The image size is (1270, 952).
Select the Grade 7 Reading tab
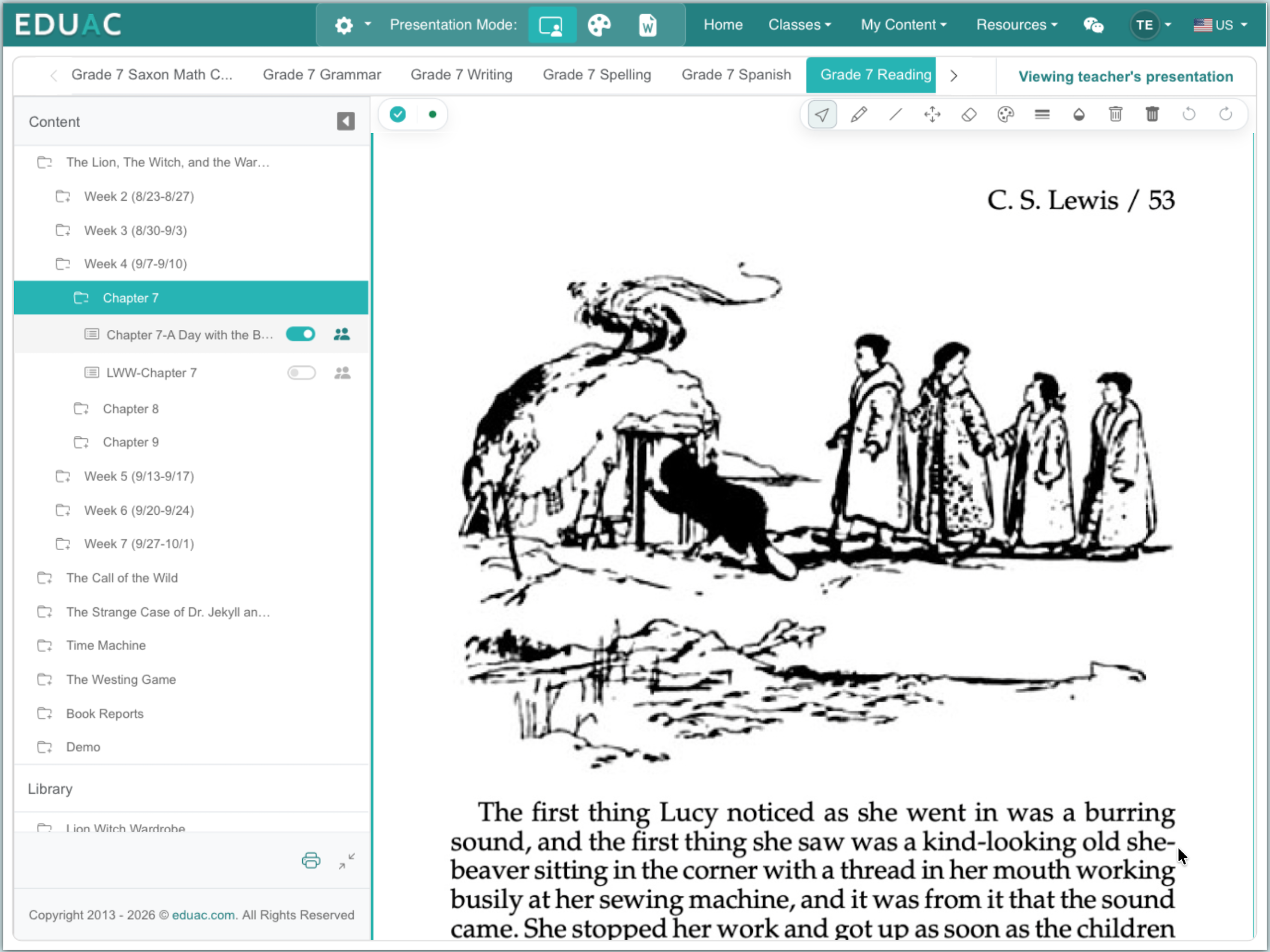pos(870,75)
